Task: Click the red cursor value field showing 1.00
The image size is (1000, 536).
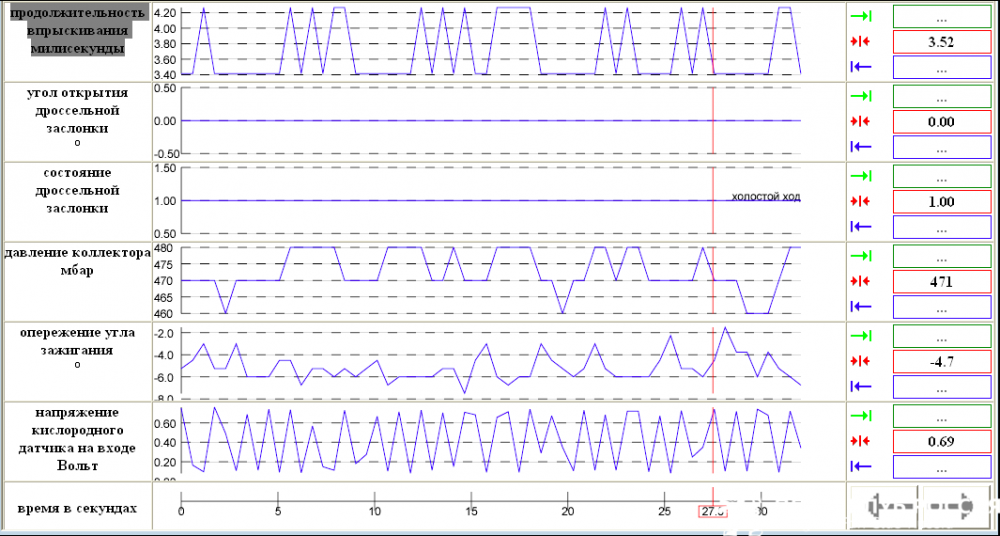Action: tap(941, 201)
